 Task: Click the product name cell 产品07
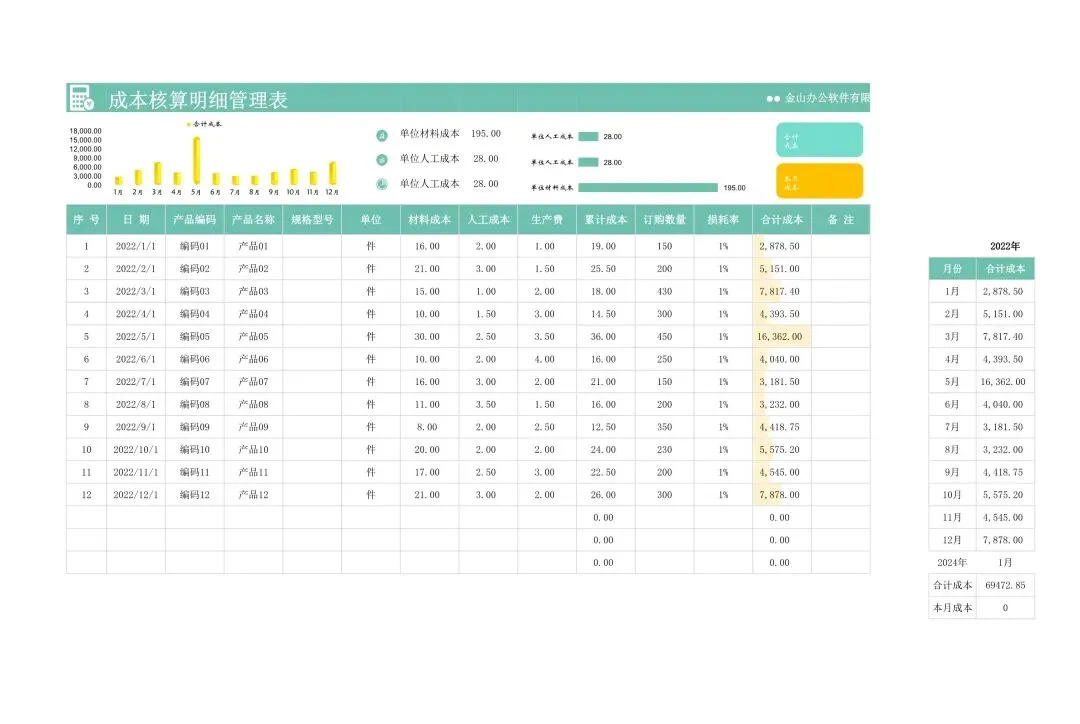[x=253, y=382]
